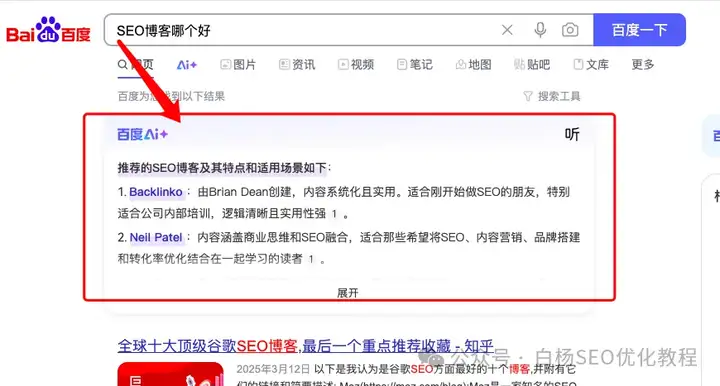Viewport: 720px width, 386px height.
Task: Switch to the 笔记 tab
Action: tap(415, 65)
